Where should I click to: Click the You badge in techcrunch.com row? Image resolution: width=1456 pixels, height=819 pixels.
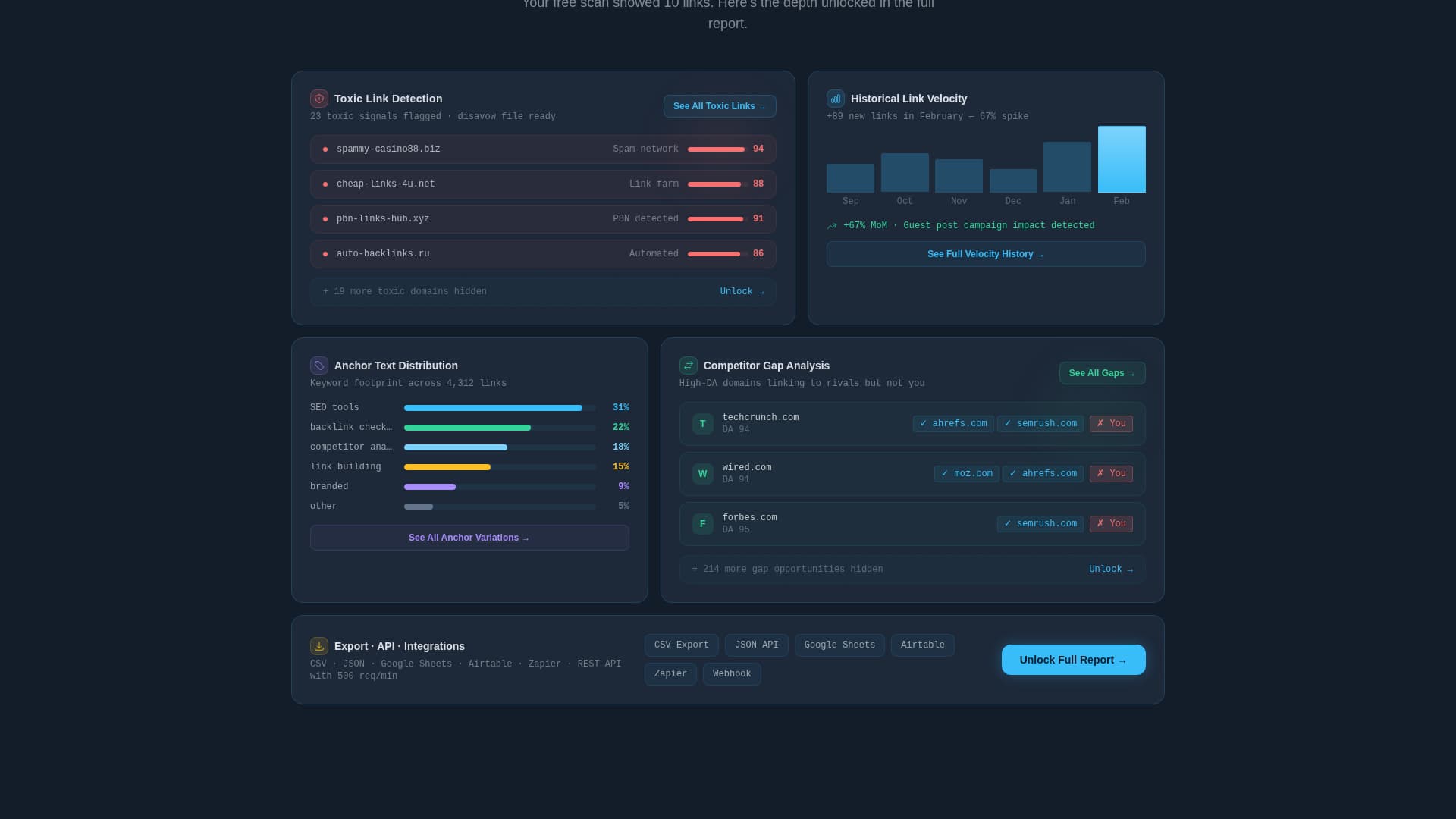click(x=1111, y=424)
